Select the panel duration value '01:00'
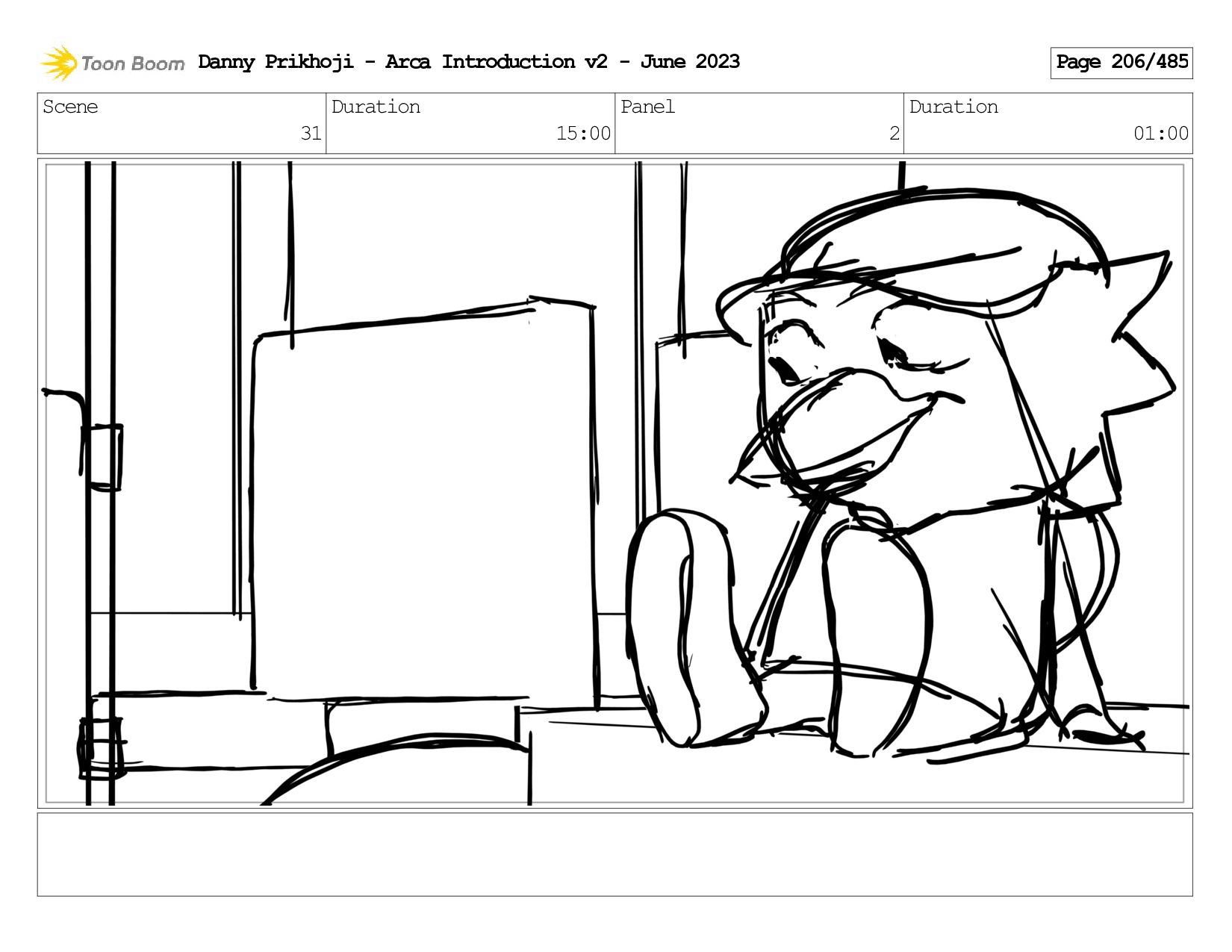Screen dimensions: 1232x952 (1161, 134)
